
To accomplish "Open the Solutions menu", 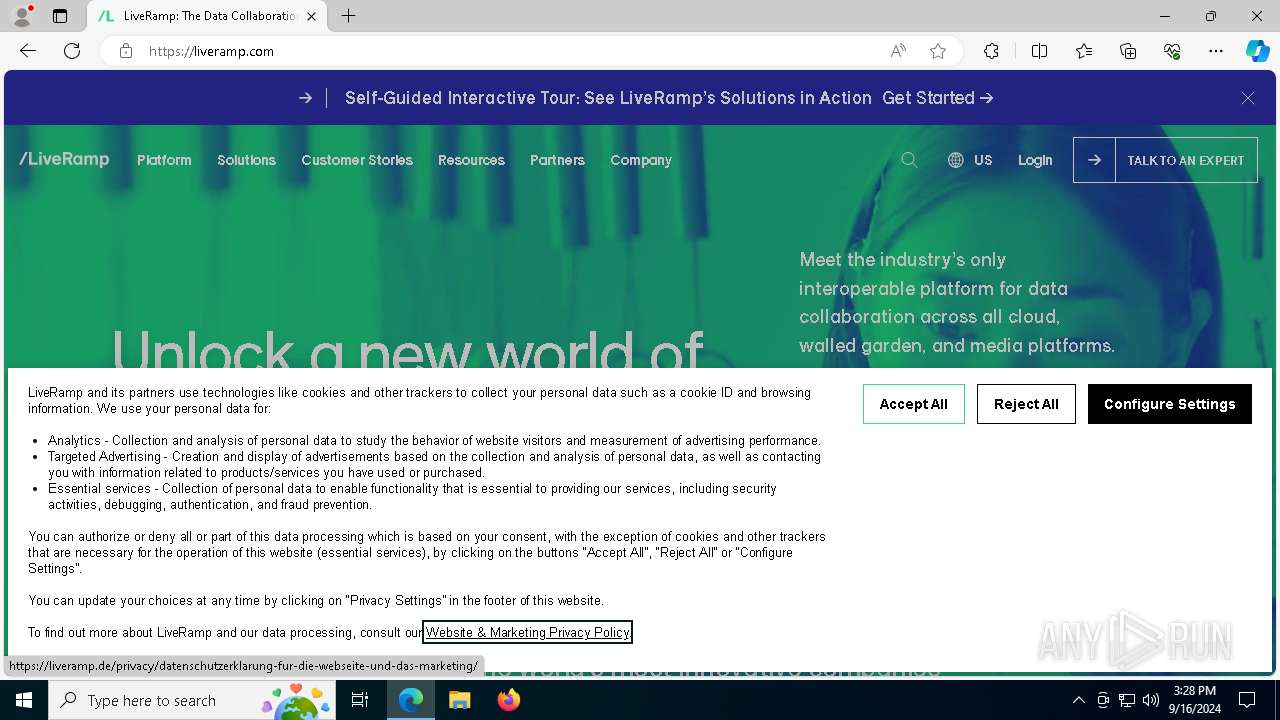I will pos(246,160).
